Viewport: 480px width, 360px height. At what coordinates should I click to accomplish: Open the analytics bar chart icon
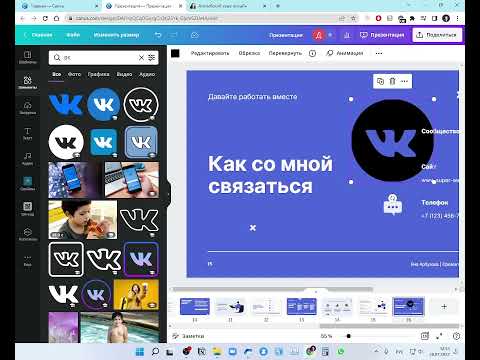(347, 35)
